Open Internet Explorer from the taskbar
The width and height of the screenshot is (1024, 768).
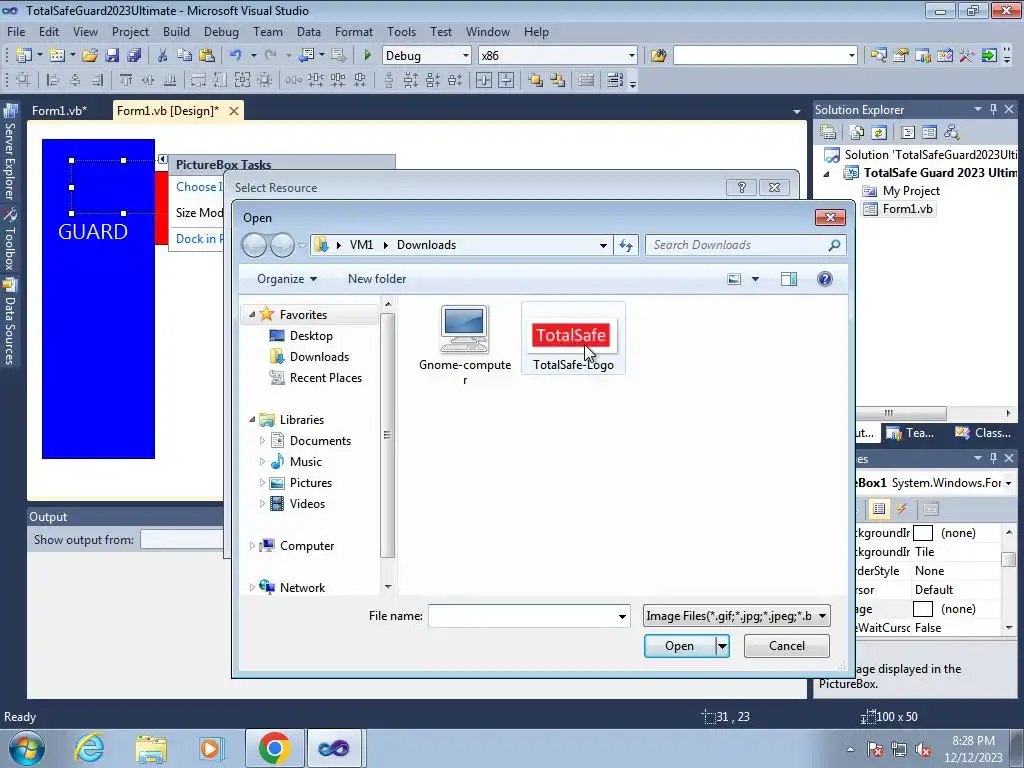(x=89, y=748)
